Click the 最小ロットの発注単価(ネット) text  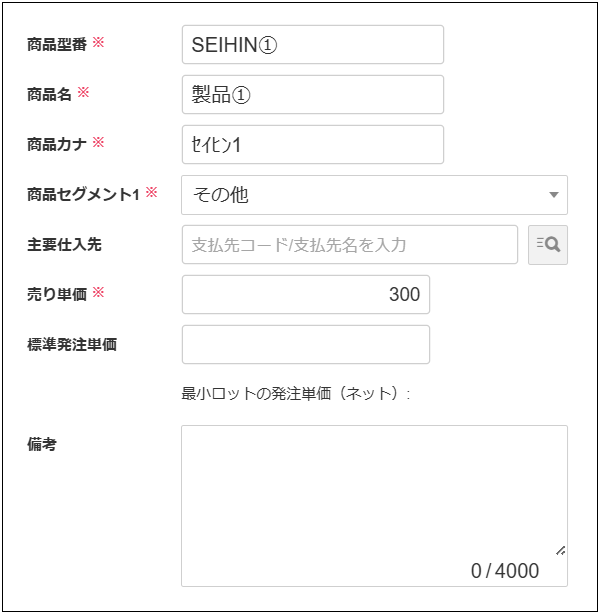click(296, 394)
